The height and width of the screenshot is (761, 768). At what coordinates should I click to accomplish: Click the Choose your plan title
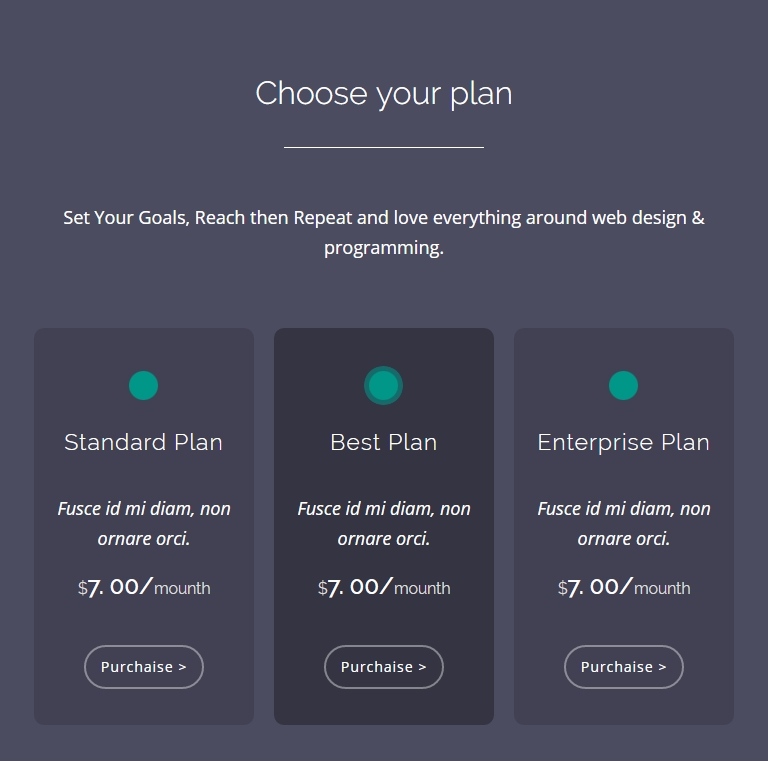click(384, 94)
